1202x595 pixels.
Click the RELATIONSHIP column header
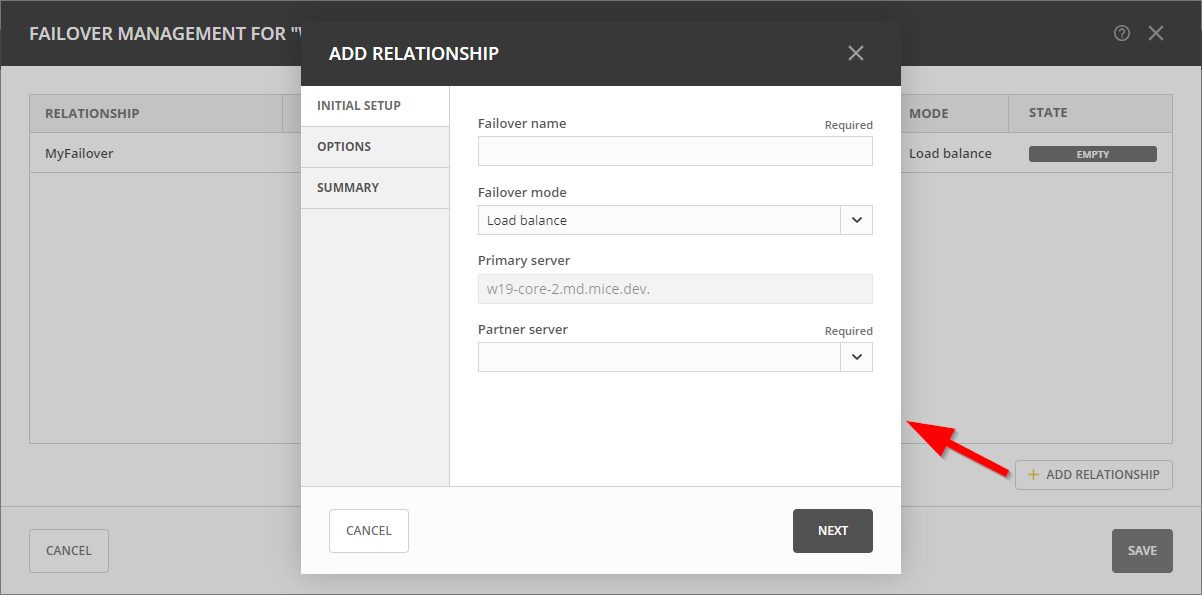[x=92, y=113]
